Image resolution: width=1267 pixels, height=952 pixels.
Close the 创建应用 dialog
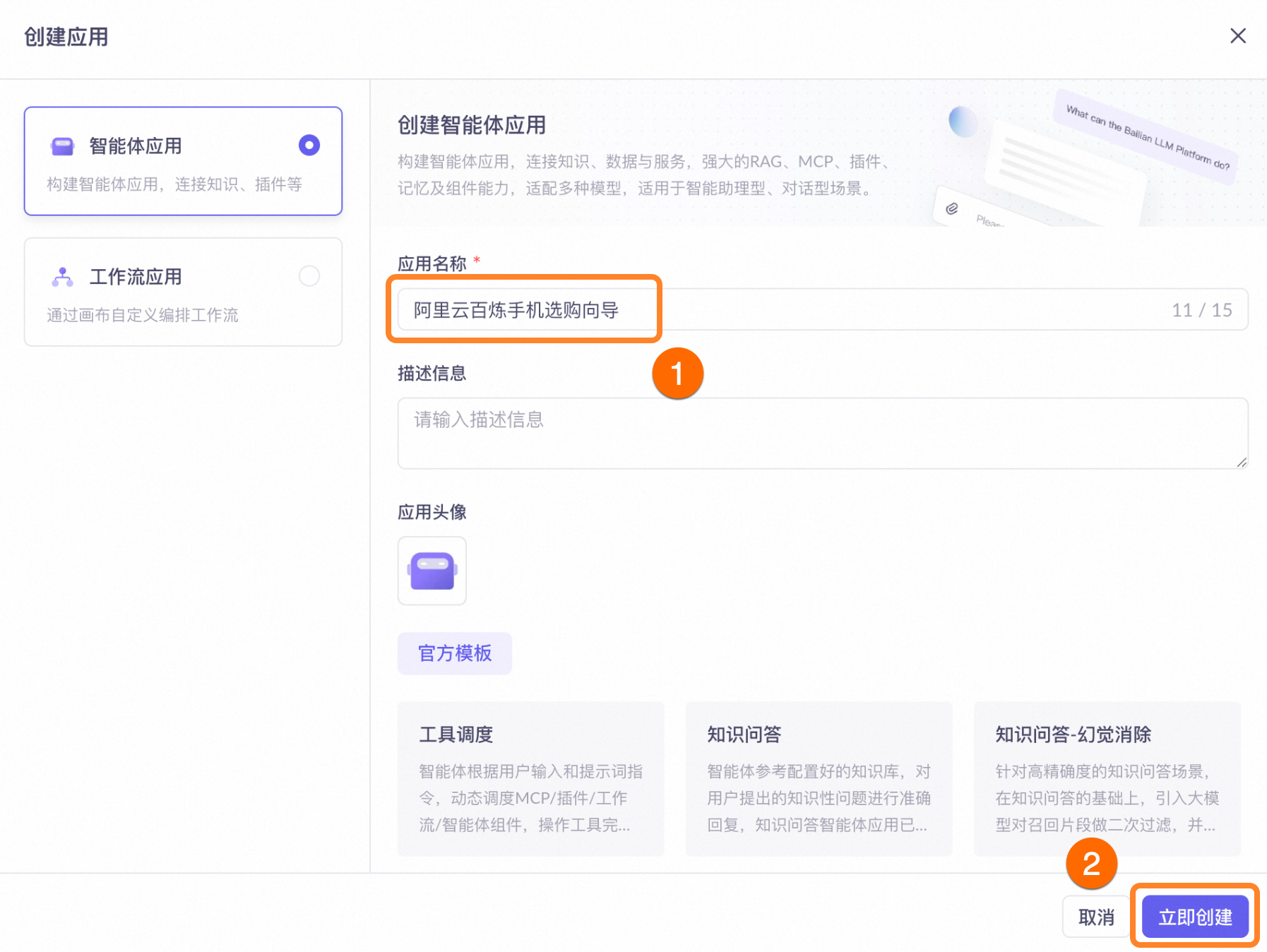pos(1237,36)
